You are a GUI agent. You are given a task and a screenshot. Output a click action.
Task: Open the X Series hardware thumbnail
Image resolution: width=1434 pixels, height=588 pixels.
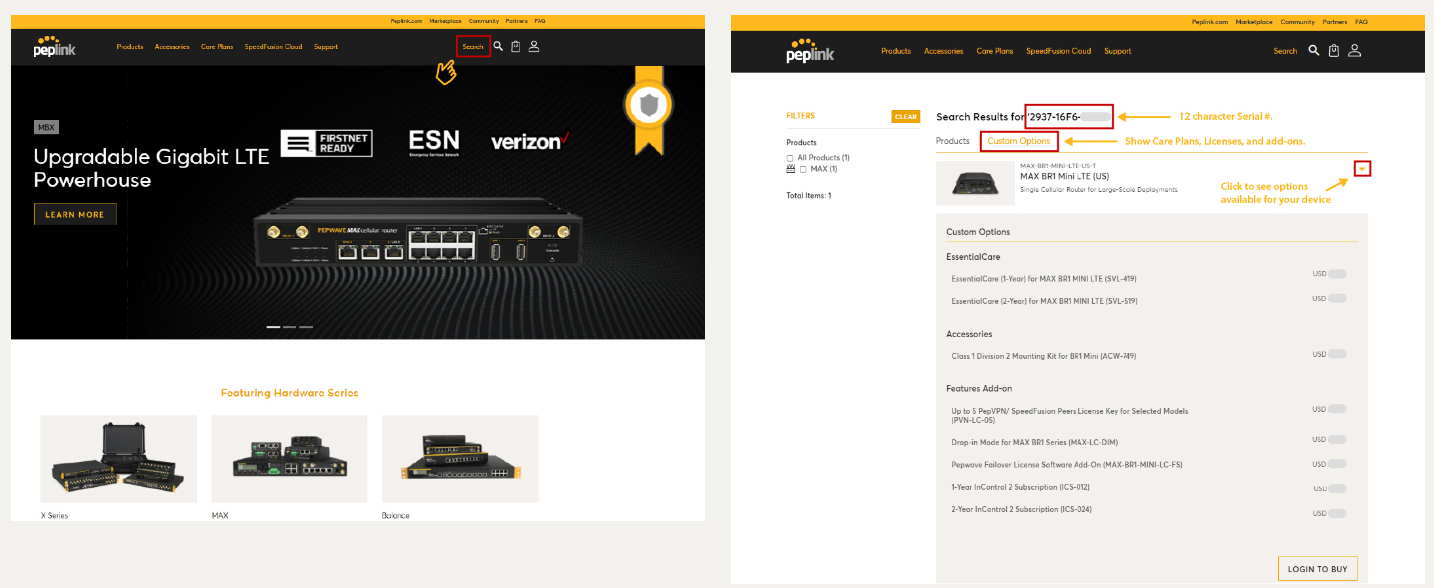tap(118, 458)
